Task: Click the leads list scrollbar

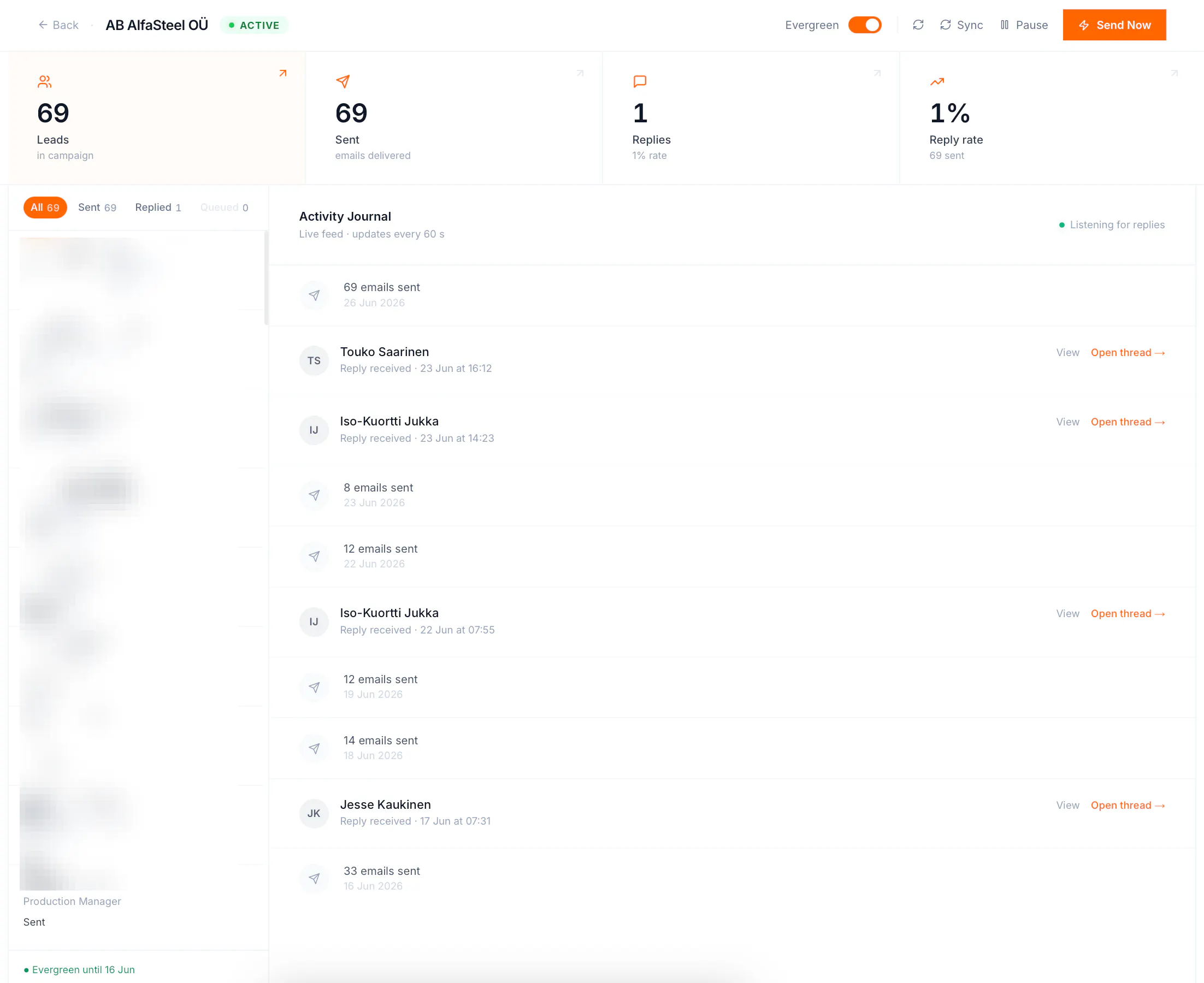Action: [265, 278]
